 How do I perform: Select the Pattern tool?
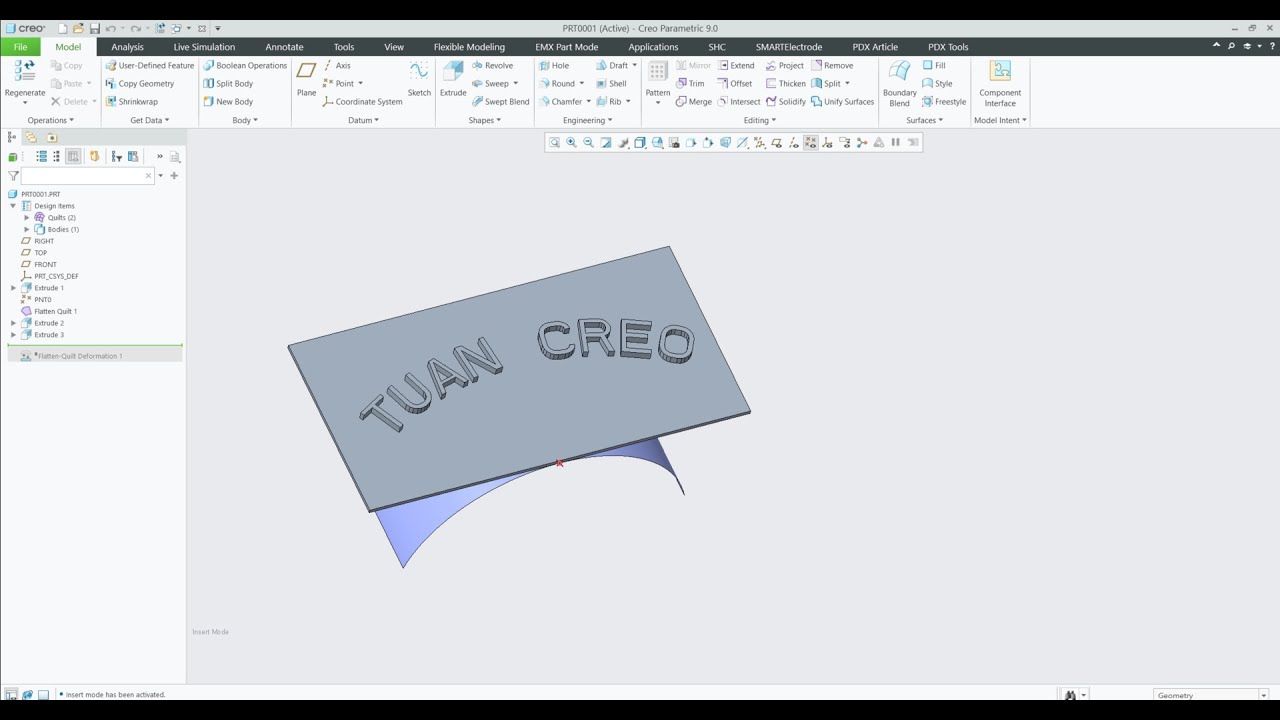(658, 83)
